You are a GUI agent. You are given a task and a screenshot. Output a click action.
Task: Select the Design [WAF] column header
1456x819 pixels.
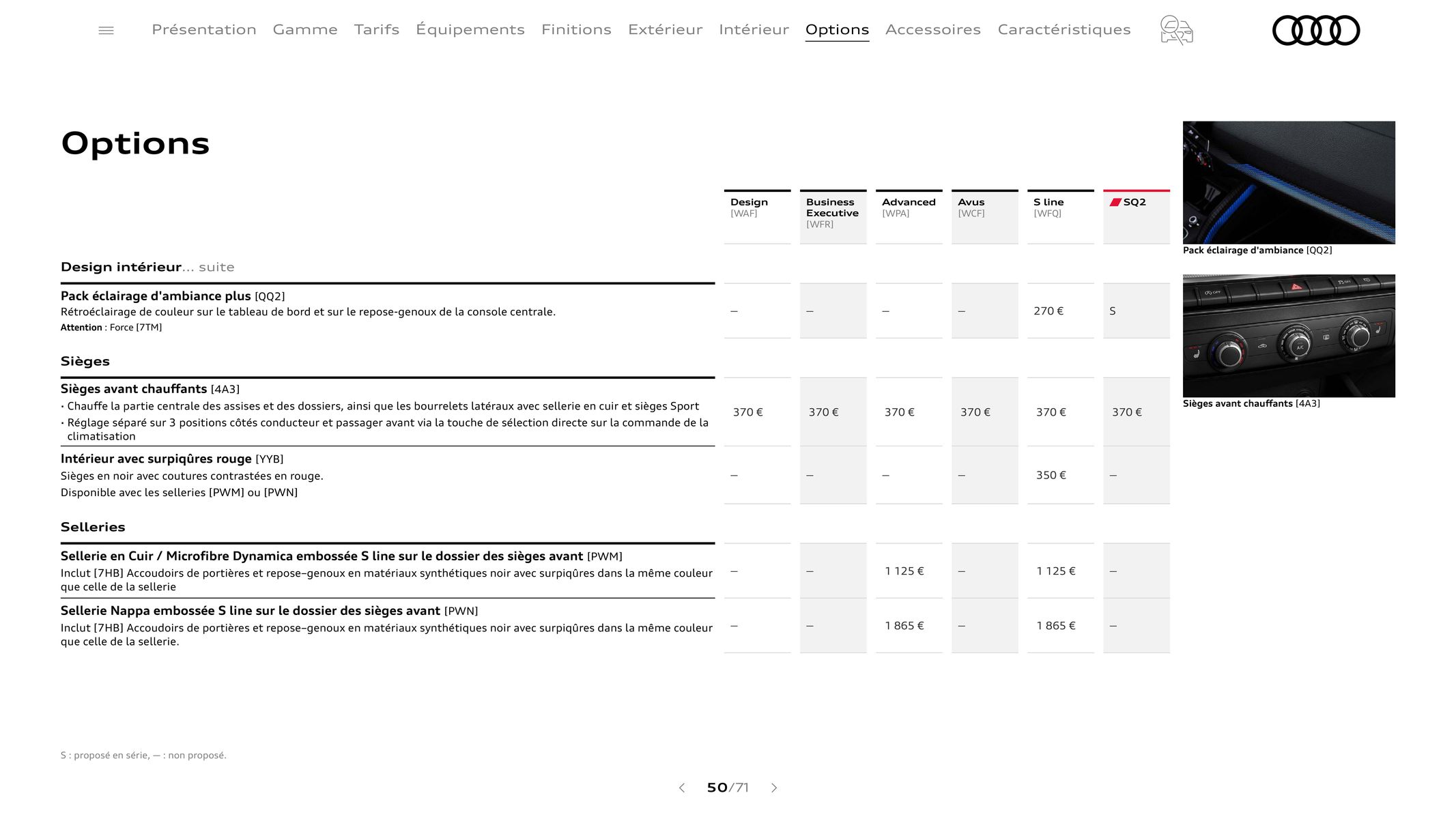(757, 216)
